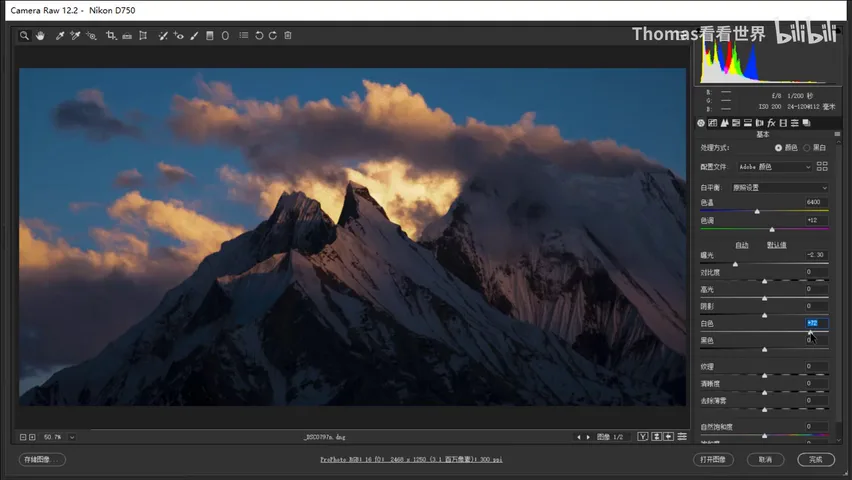
Task: Select the Targeted Adjustment tool
Action: coord(91,35)
